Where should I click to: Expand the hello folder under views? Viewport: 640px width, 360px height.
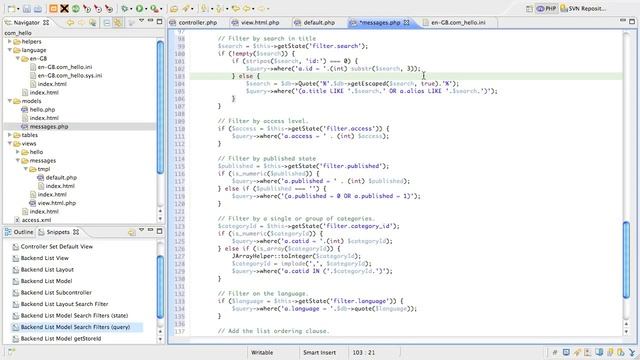(18, 152)
